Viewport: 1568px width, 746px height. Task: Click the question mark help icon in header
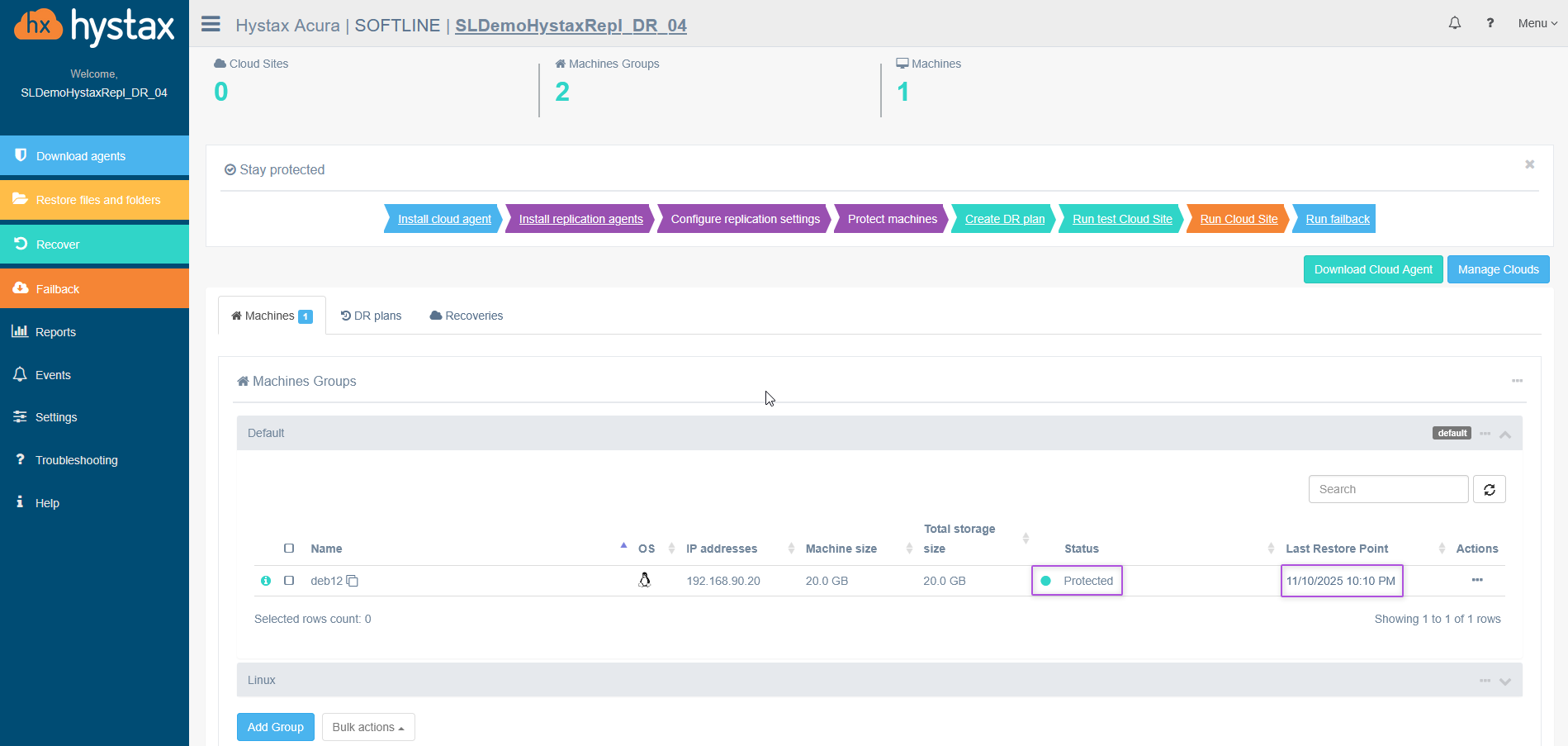(1490, 23)
